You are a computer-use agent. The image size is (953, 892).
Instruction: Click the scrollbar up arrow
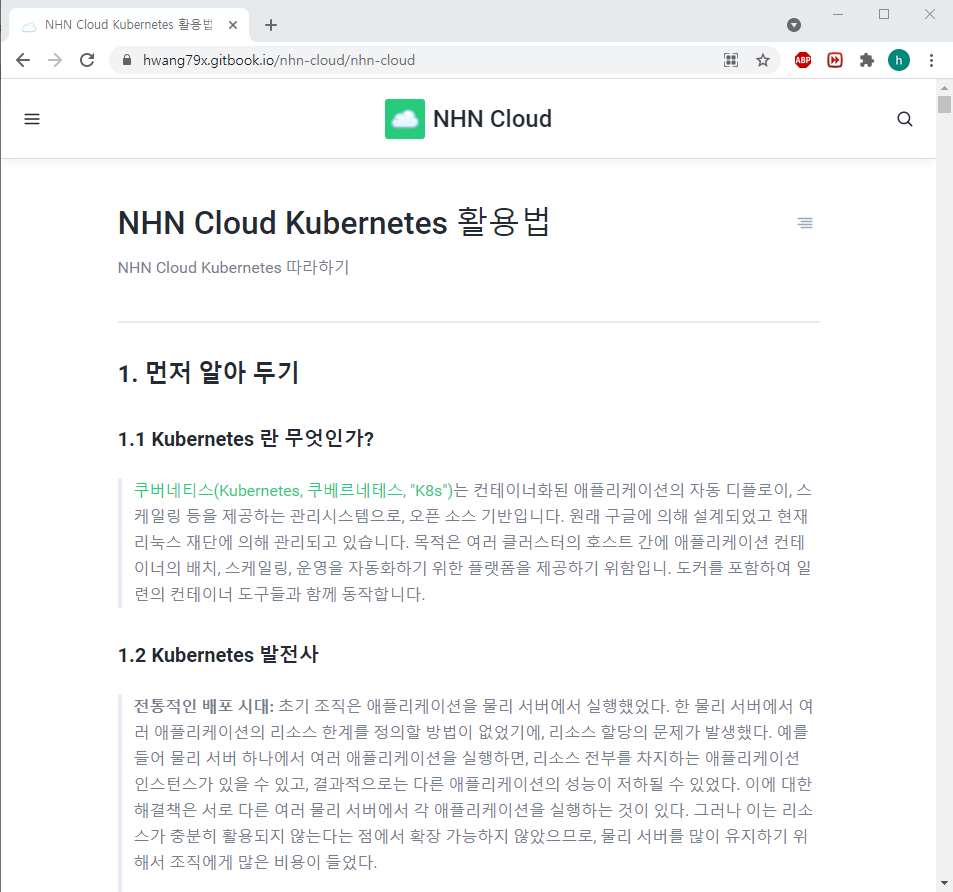944,87
